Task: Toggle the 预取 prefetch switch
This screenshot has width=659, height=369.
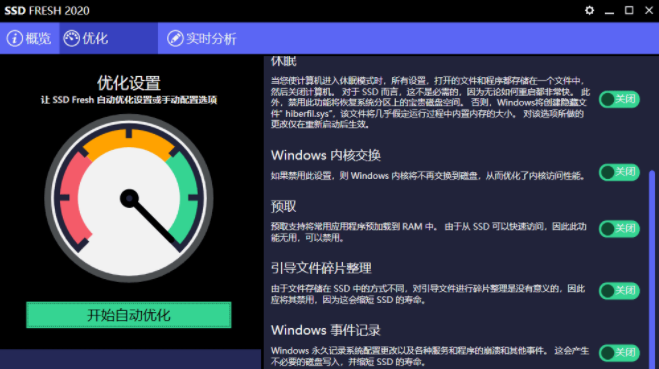Action: (x=619, y=229)
